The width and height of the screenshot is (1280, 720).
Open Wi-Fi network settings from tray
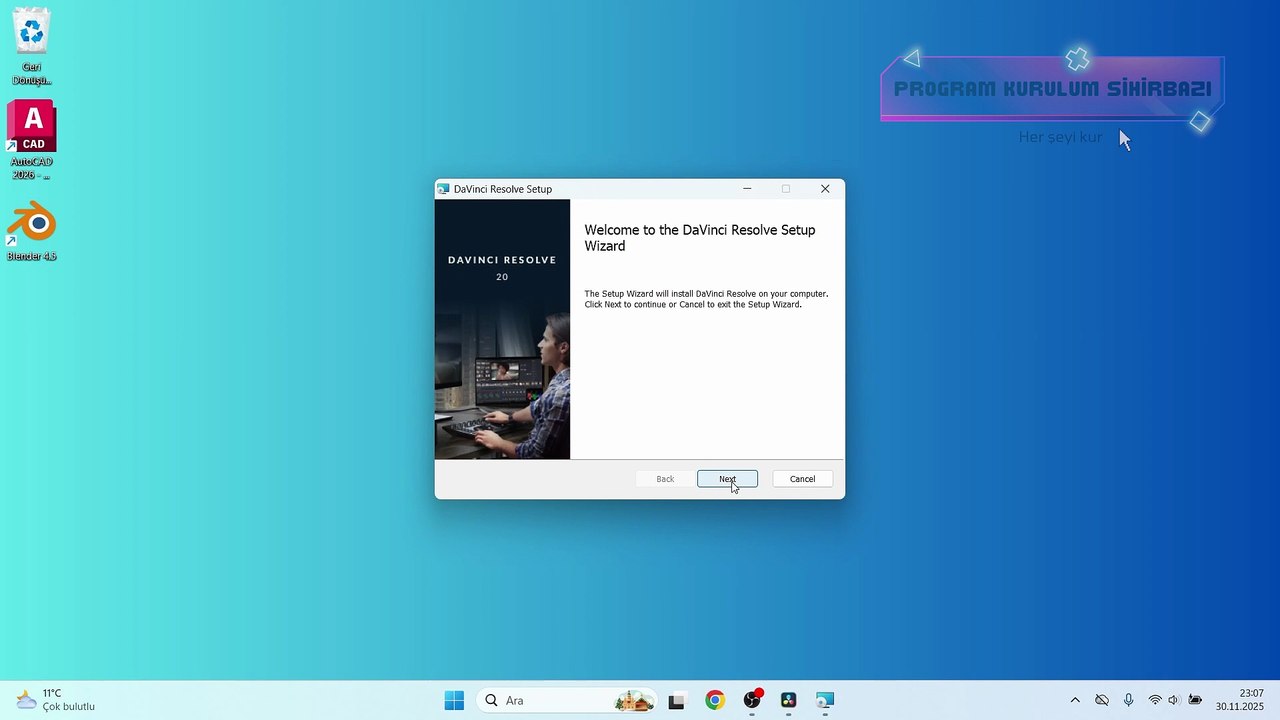click(x=1155, y=701)
